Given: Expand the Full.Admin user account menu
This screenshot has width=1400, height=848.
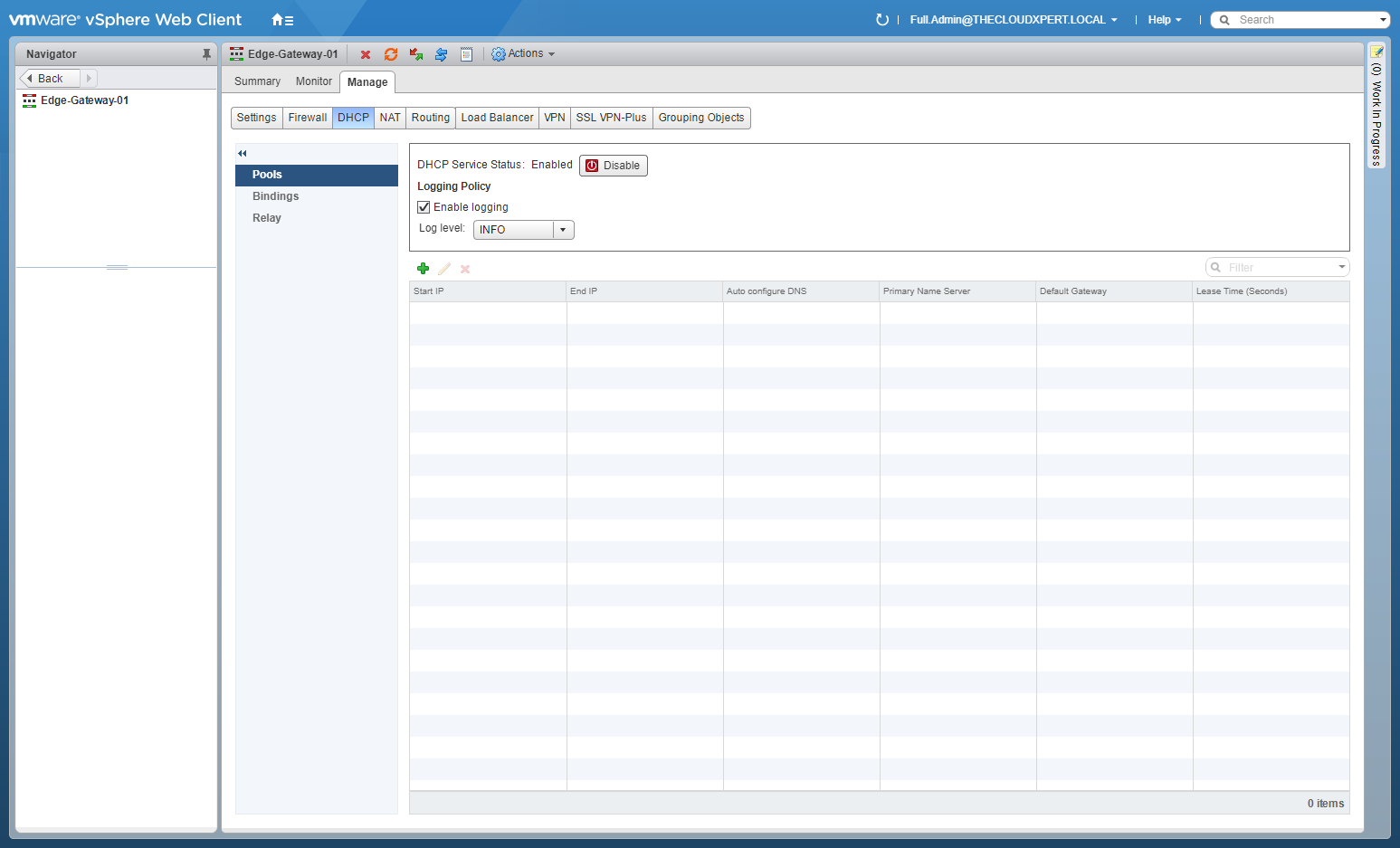Looking at the screenshot, I should (x=1013, y=20).
